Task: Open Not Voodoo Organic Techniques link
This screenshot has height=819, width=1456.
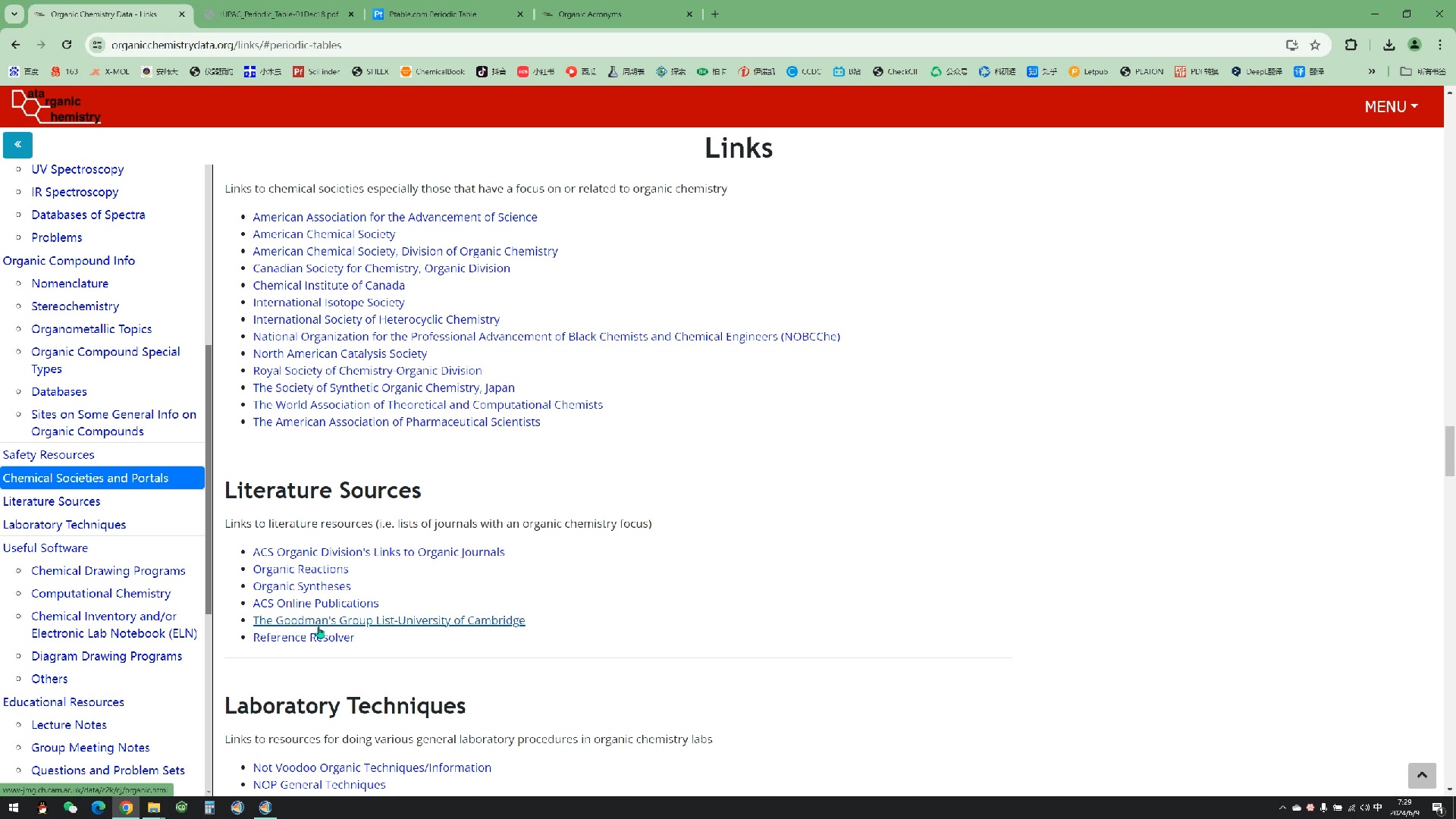Action: pyautogui.click(x=372, y=767)
